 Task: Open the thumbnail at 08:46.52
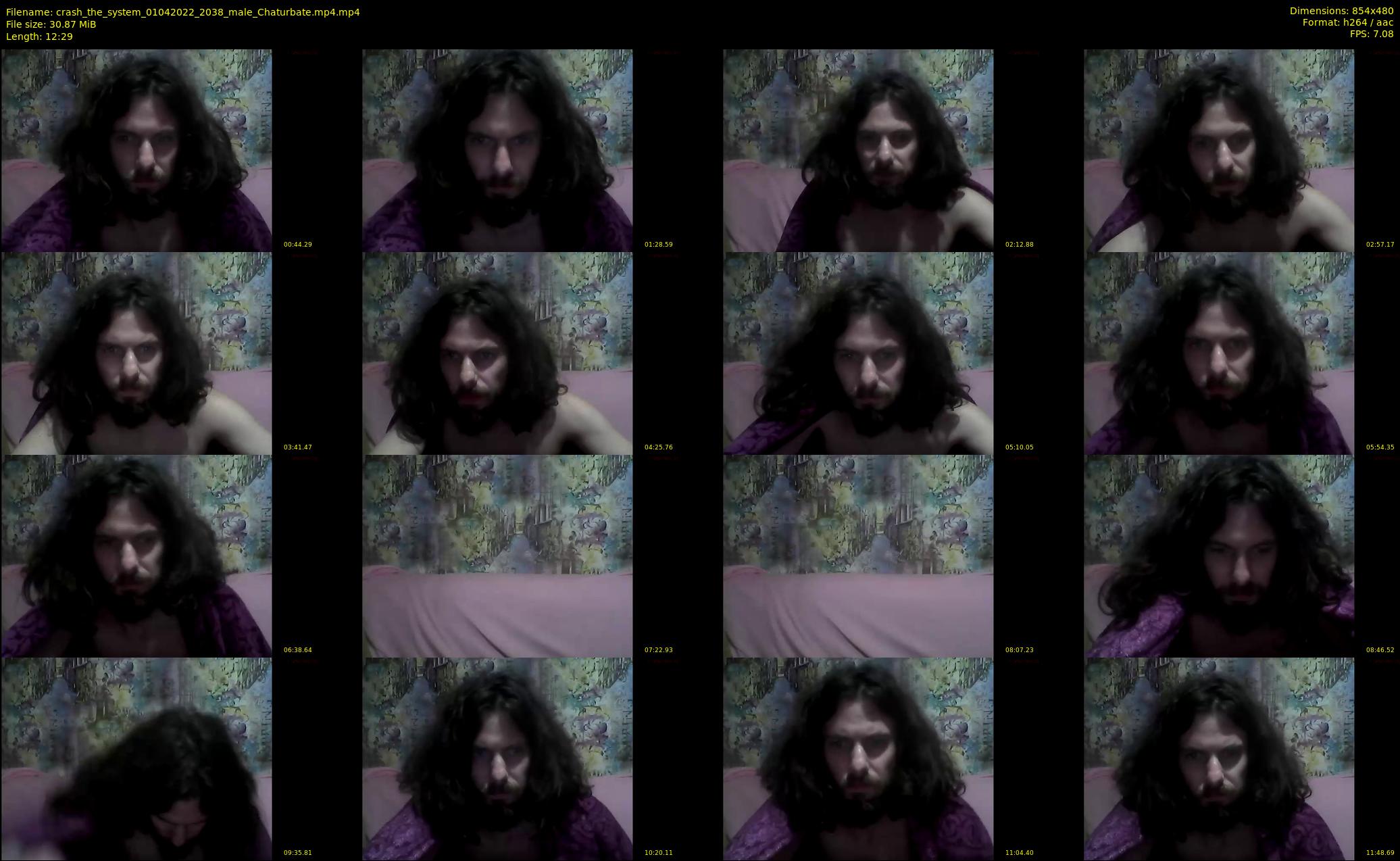(x=1219, y=556)
